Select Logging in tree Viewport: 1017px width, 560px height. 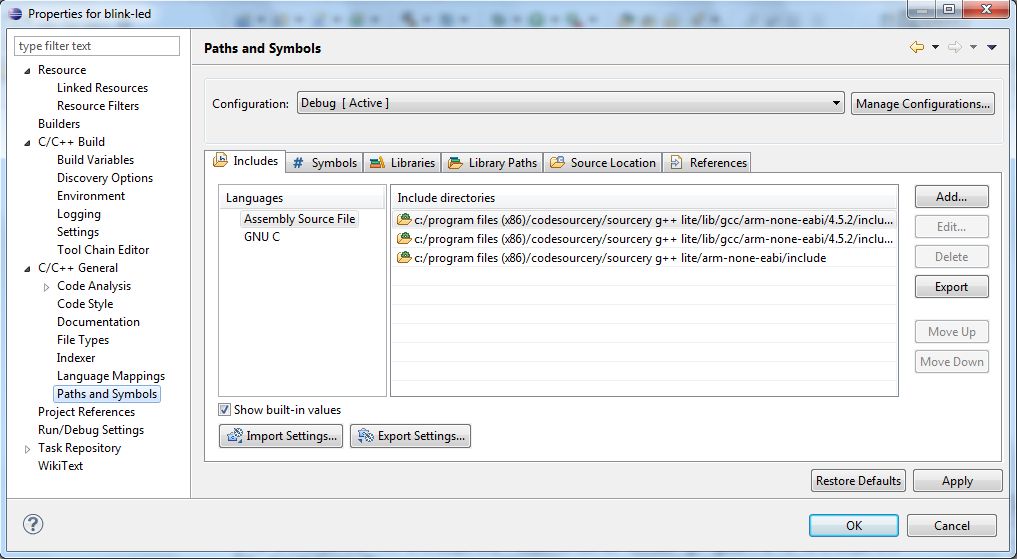click(x=78, y=214)
